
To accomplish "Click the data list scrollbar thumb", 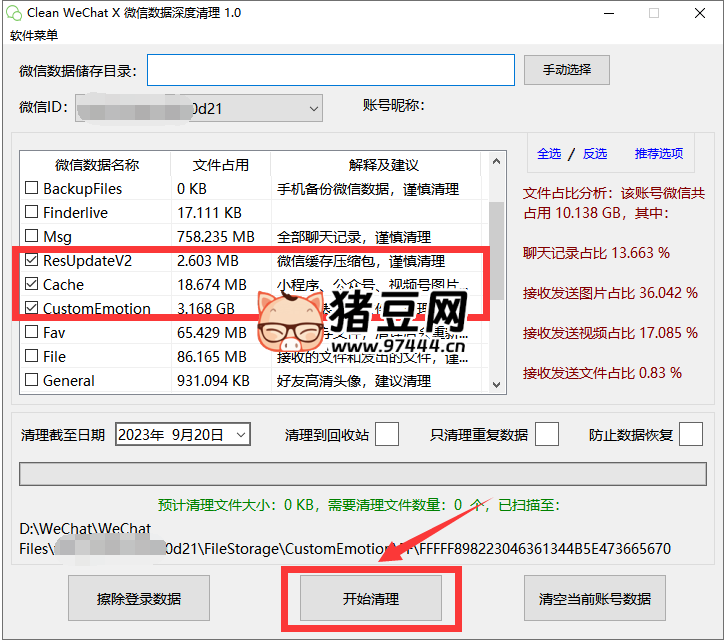I will (496, 250).
